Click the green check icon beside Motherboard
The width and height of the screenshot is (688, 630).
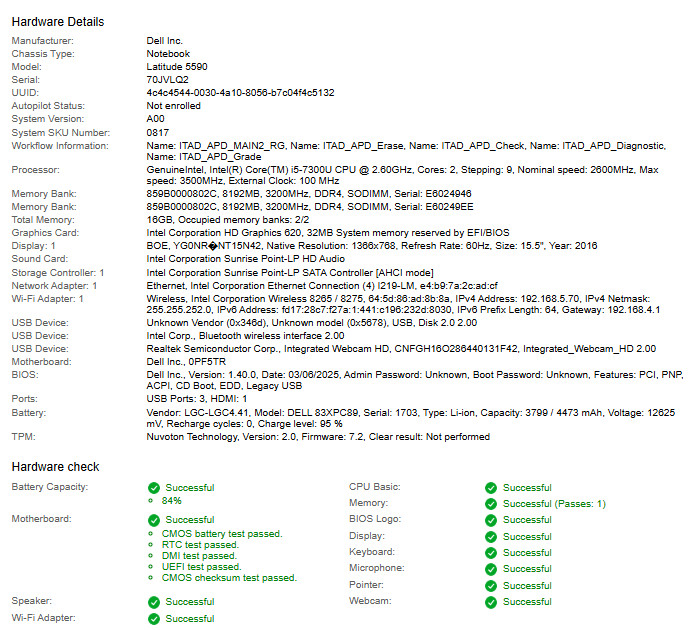[x=154, y=520]
